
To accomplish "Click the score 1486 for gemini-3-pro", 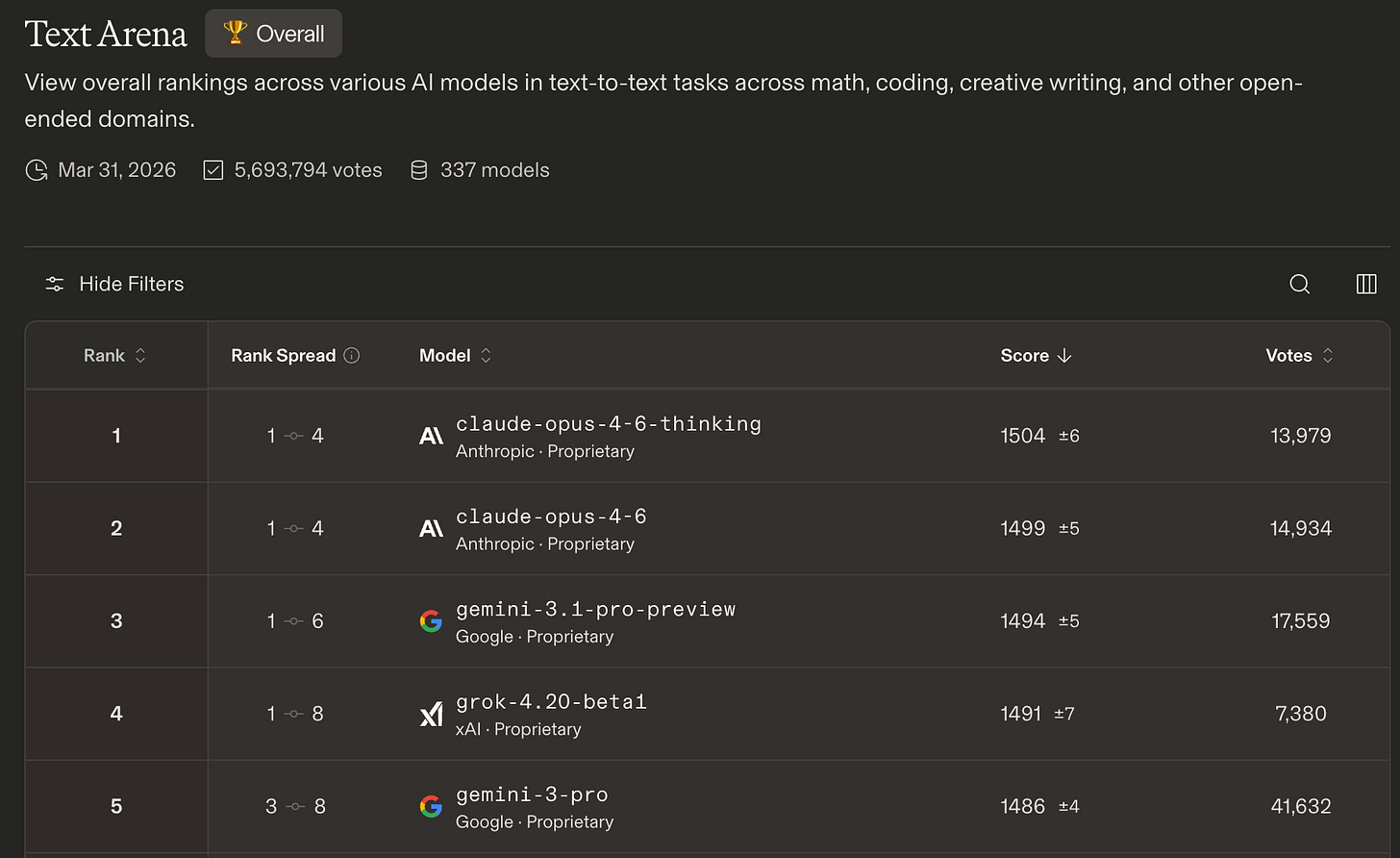I will click(1022, 806).
